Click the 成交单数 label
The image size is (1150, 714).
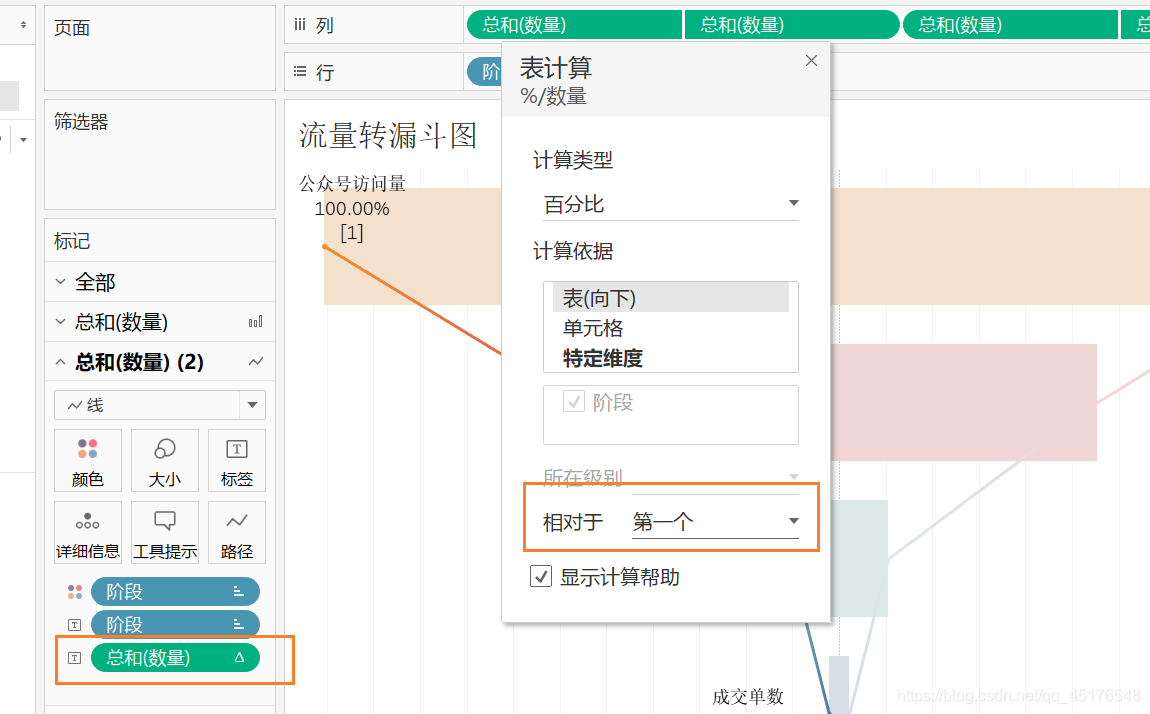click(x=748, y=696)
